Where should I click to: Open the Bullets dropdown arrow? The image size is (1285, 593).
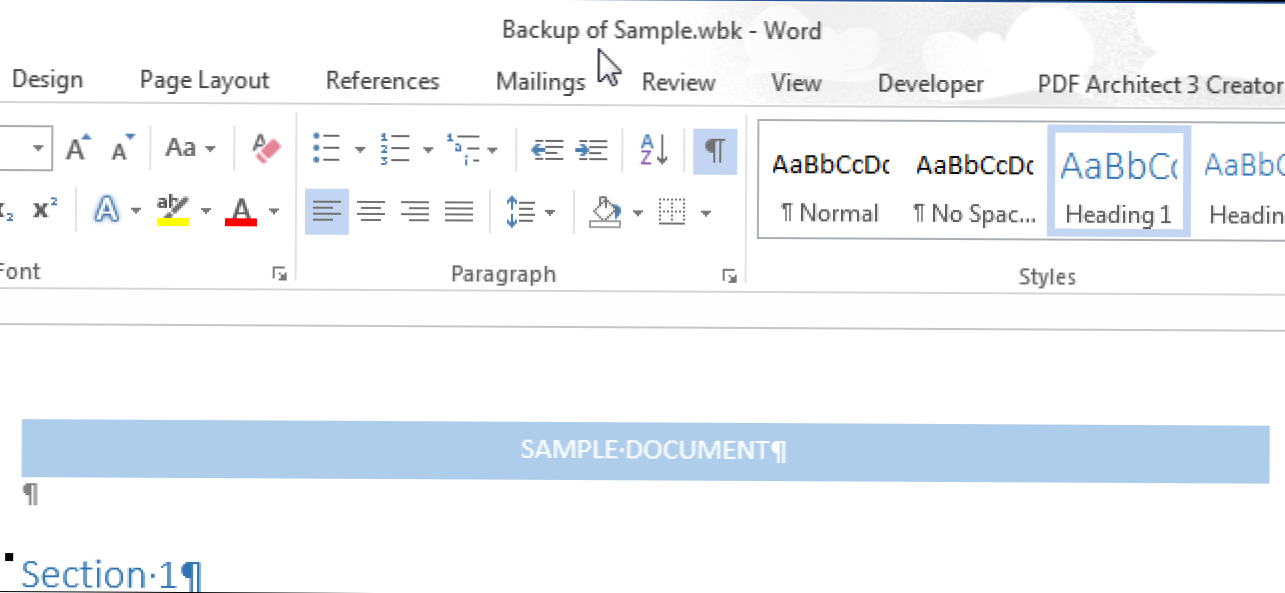coord(360,151)
